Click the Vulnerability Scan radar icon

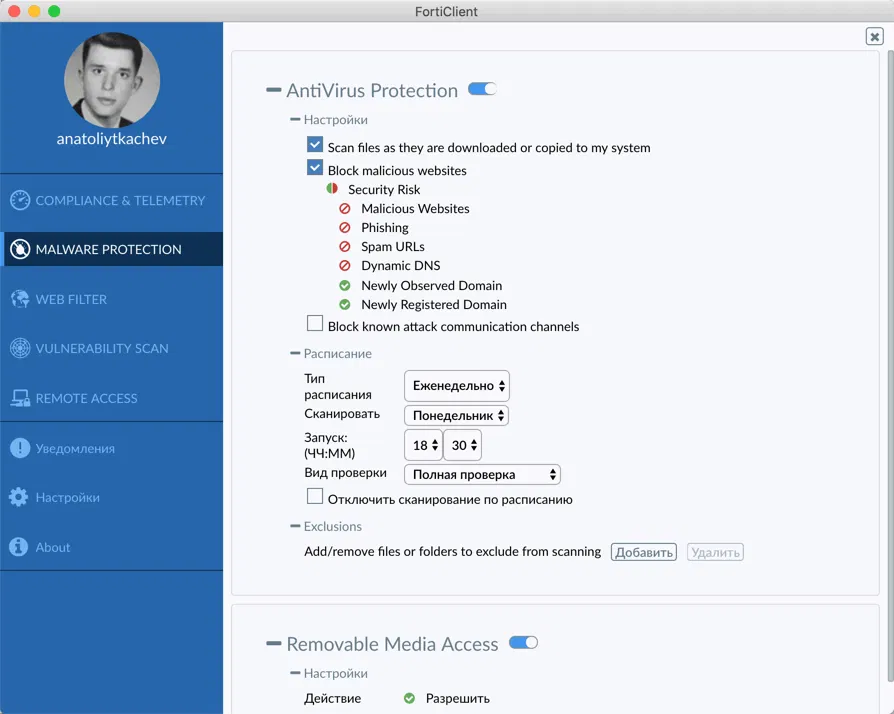pyautogui.click(x=20, y=348)
